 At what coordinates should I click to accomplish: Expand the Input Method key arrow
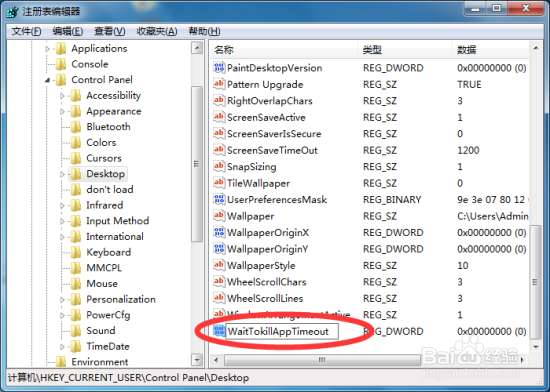pos(62,221)
